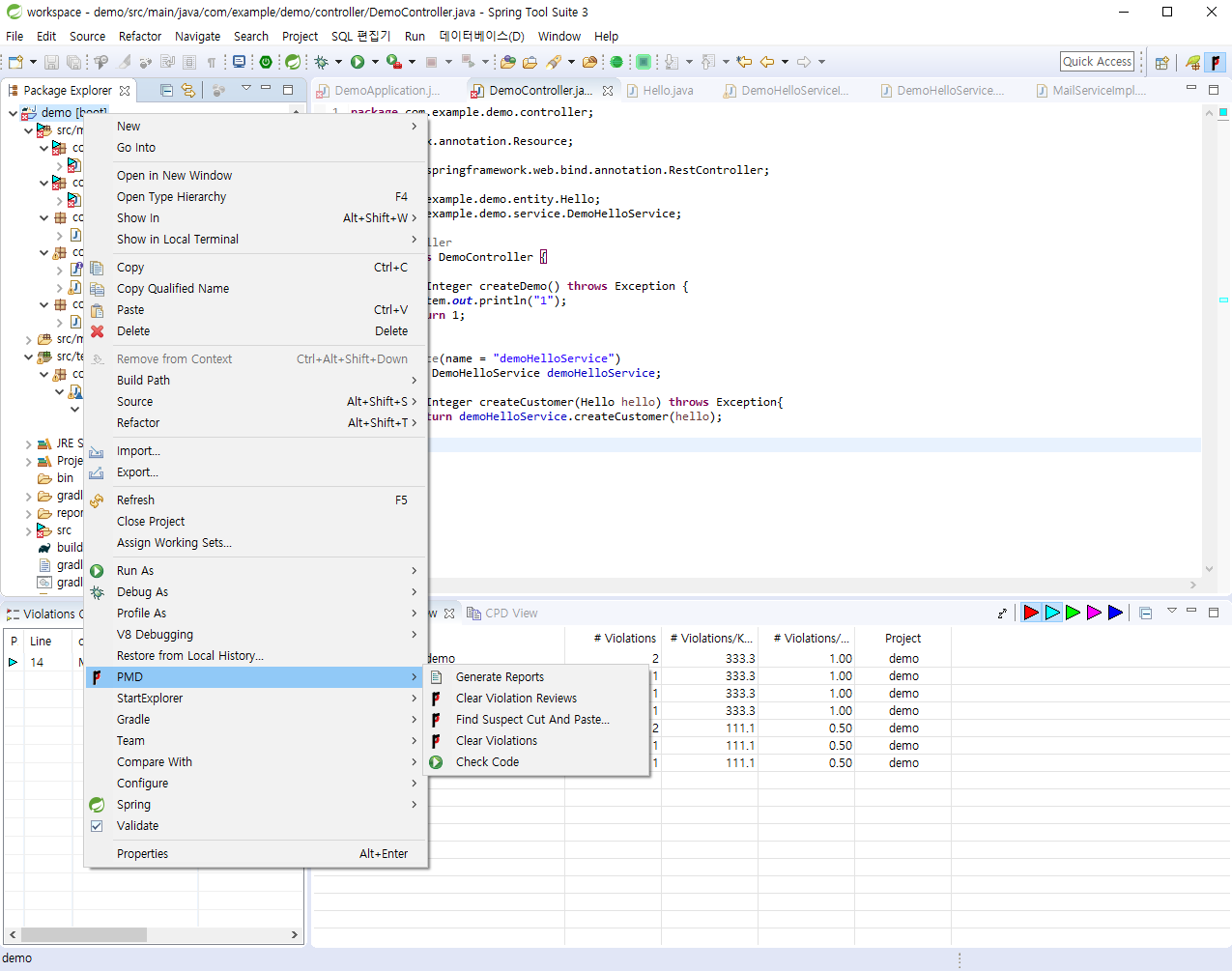Screen dimensions: 1232x971
Task: Open the CPD View tab
Action: click(502, 614)
